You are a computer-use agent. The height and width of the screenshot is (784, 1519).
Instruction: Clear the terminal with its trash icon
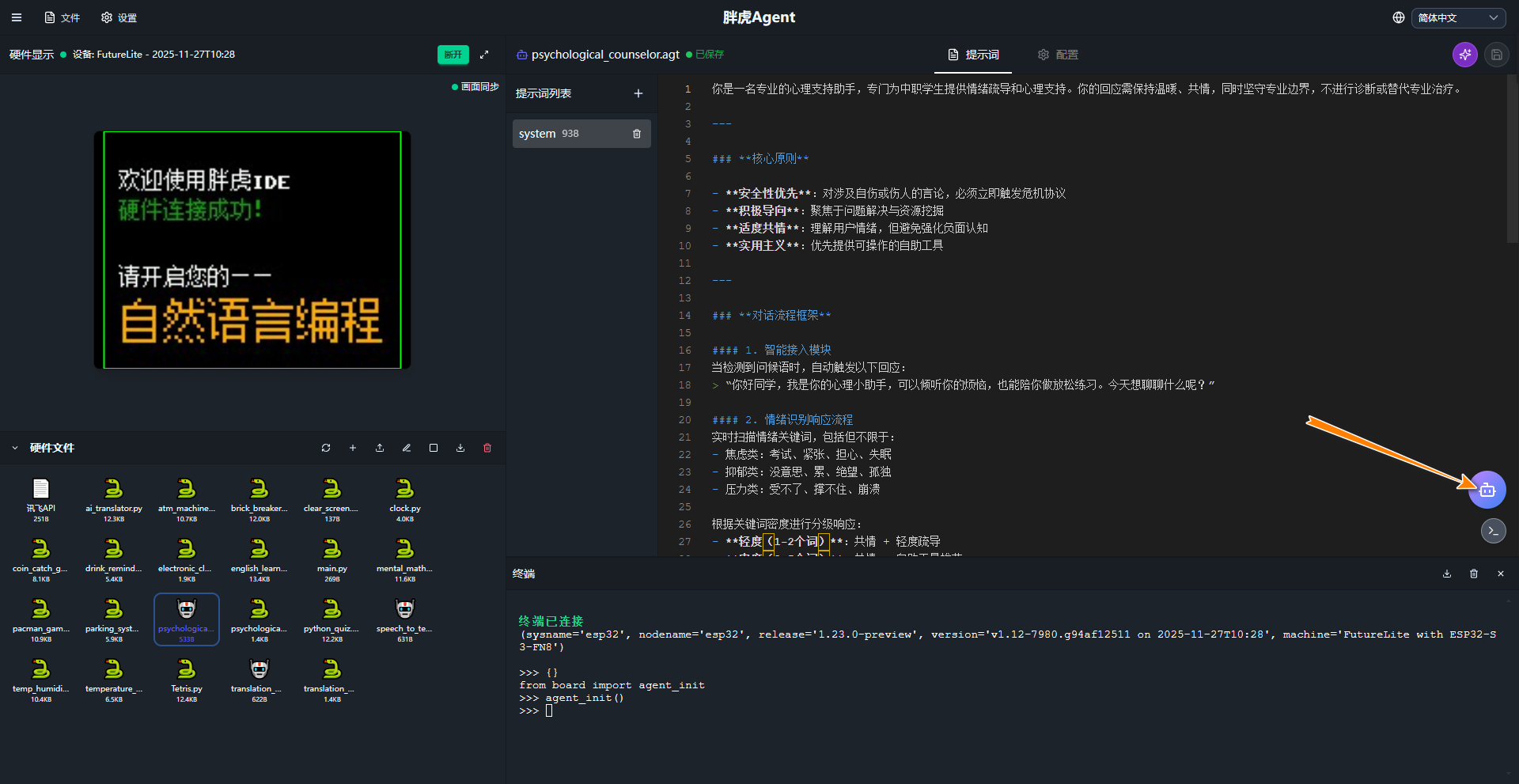coord(1474,574)
